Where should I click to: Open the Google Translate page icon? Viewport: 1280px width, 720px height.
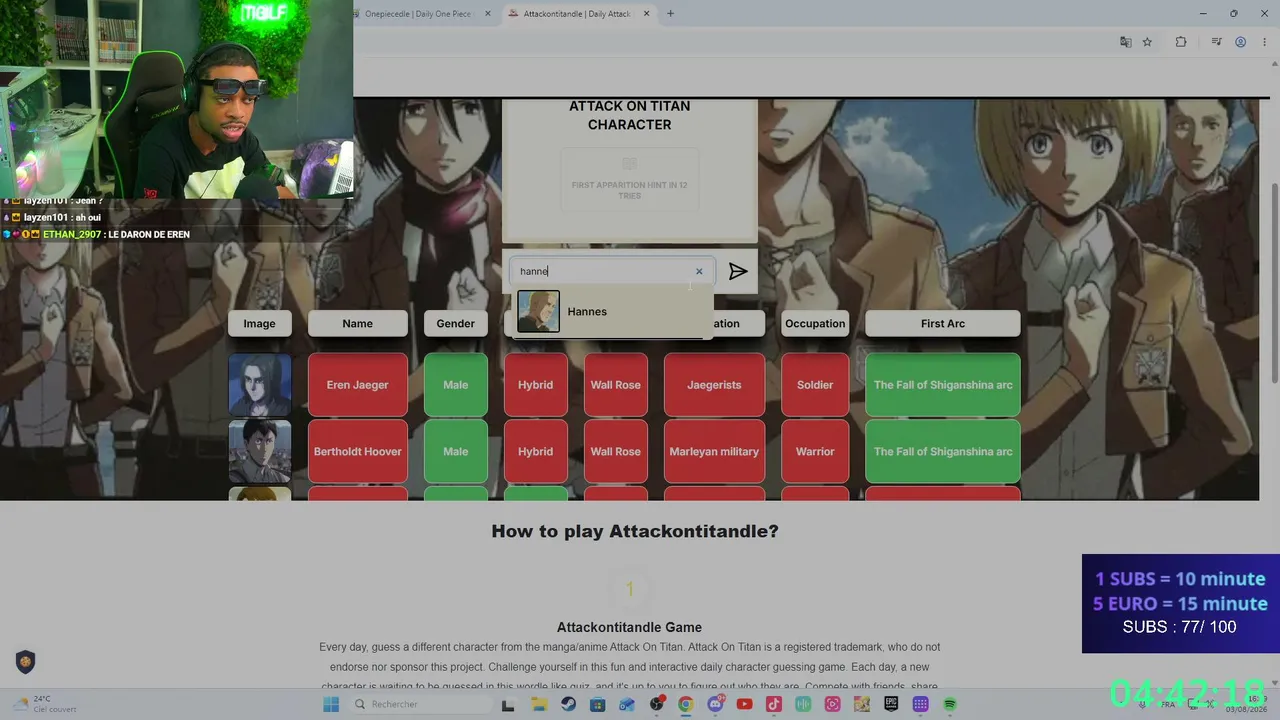pos(1126,42)
